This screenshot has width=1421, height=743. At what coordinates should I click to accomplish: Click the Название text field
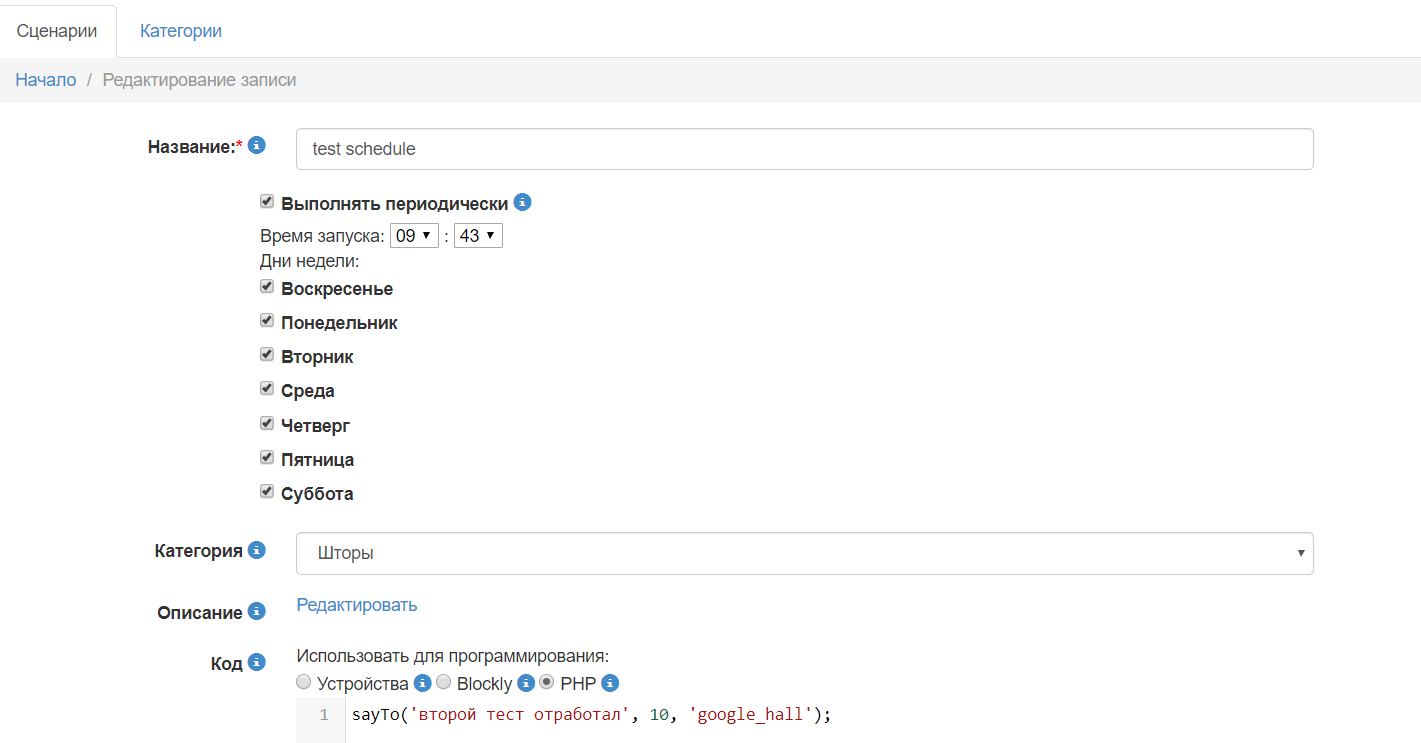coord(804,149)
